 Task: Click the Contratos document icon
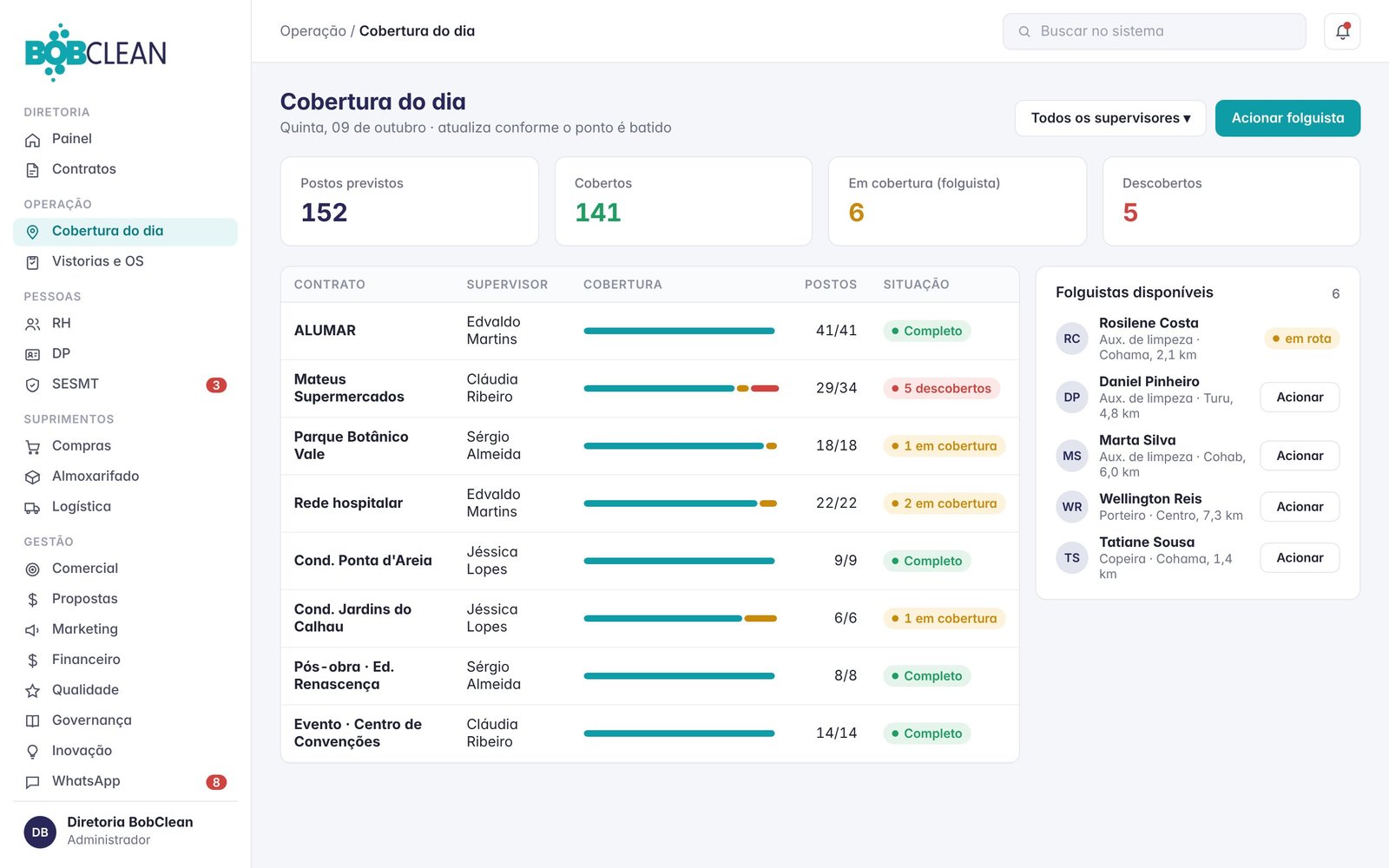click(x=33, y=170)
